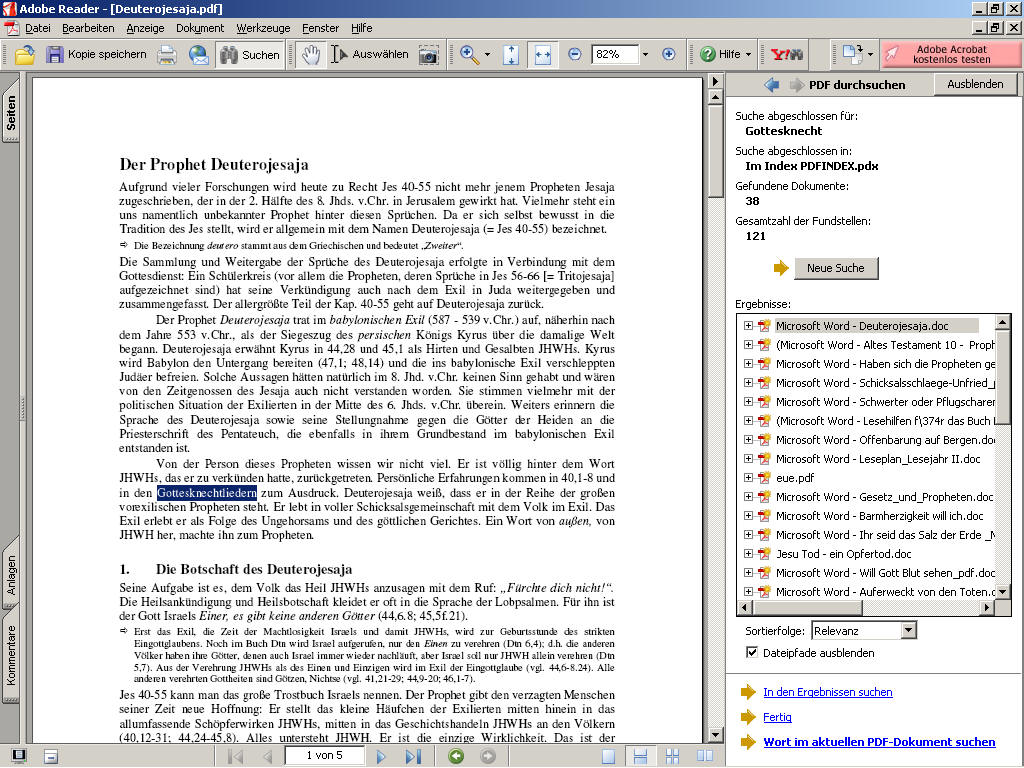Viewport: 1024px width, 768px height.
Task: Open the Dokument menu
Action: click(200, 28)
